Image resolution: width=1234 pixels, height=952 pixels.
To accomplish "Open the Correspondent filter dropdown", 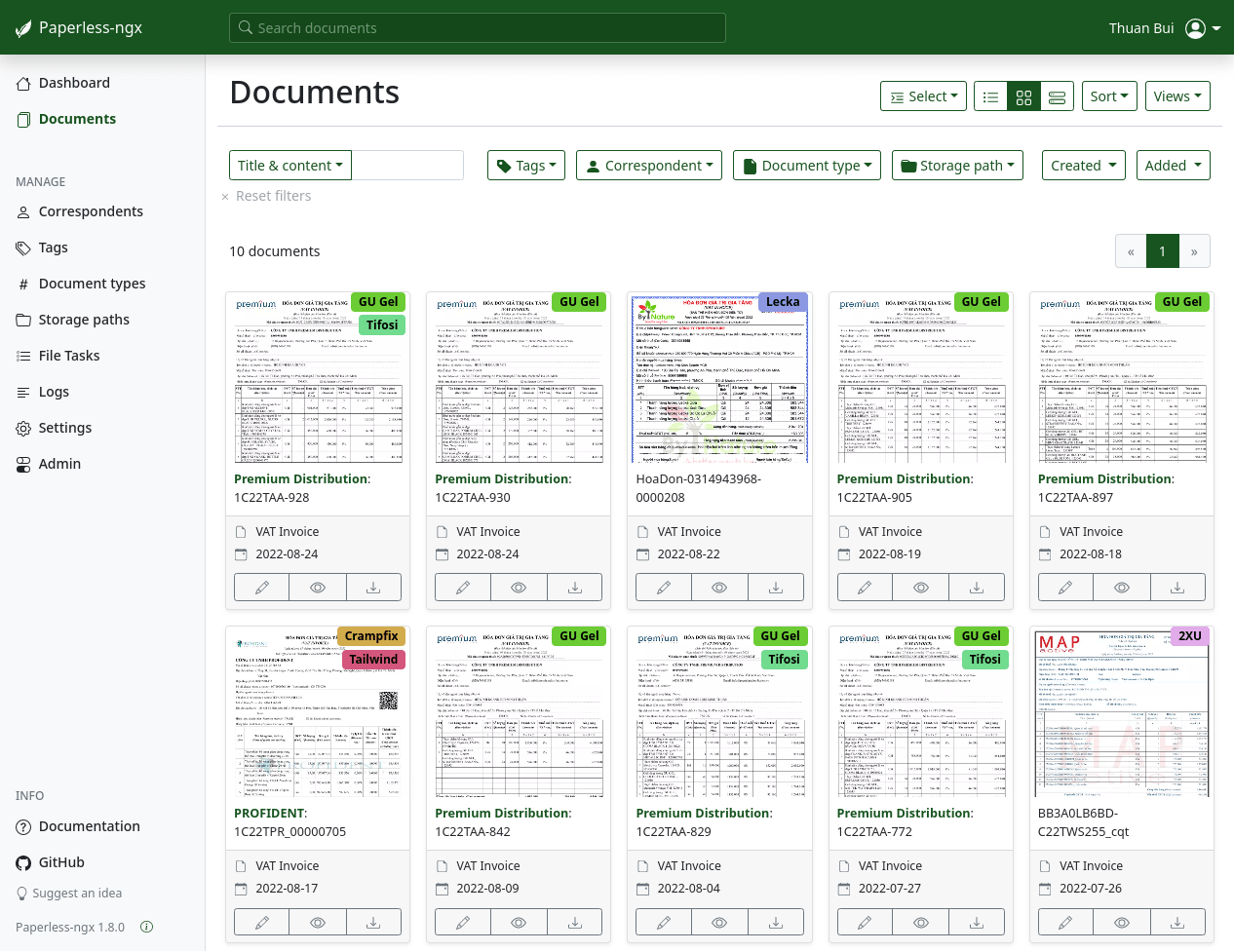I will [x=649, y=166].
